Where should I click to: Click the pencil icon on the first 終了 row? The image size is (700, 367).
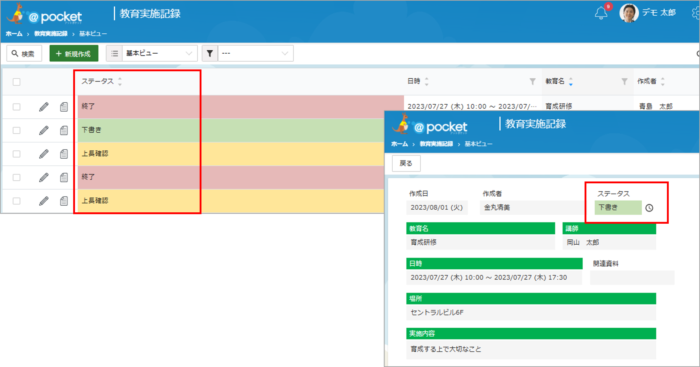[x=44, y=107]
